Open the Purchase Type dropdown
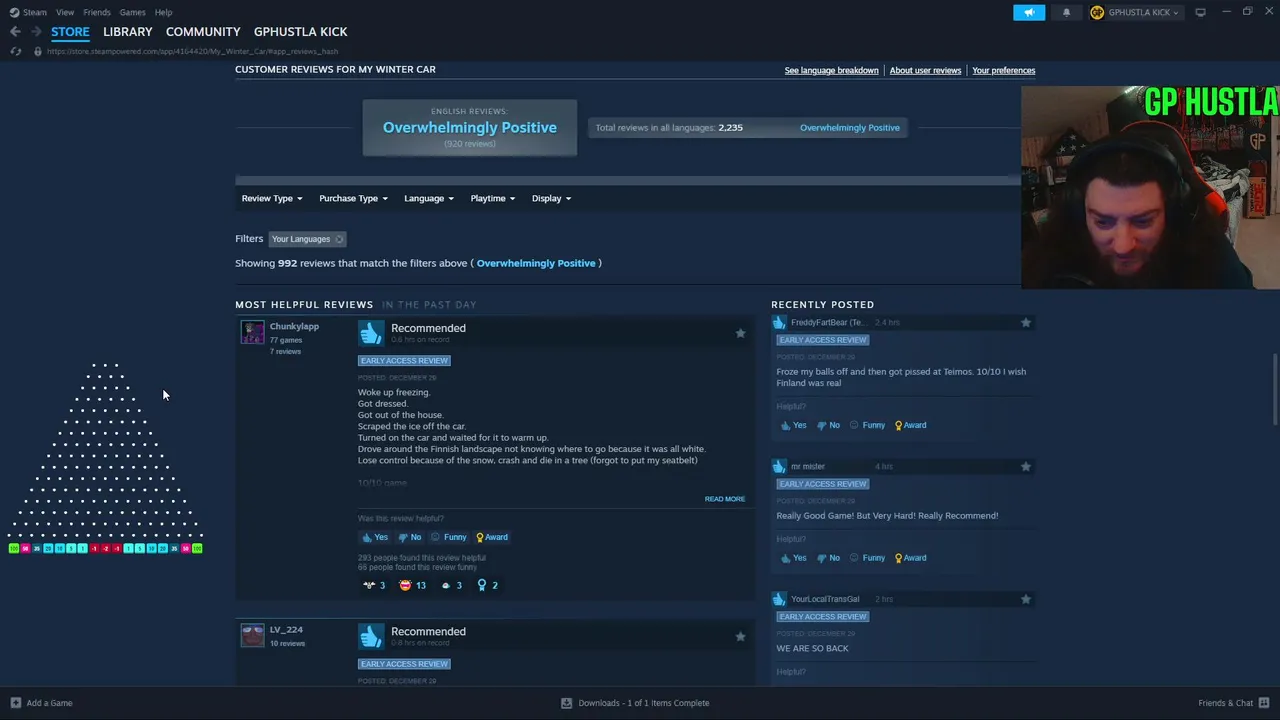The image size is (1280, 720). tap(353, 198)
